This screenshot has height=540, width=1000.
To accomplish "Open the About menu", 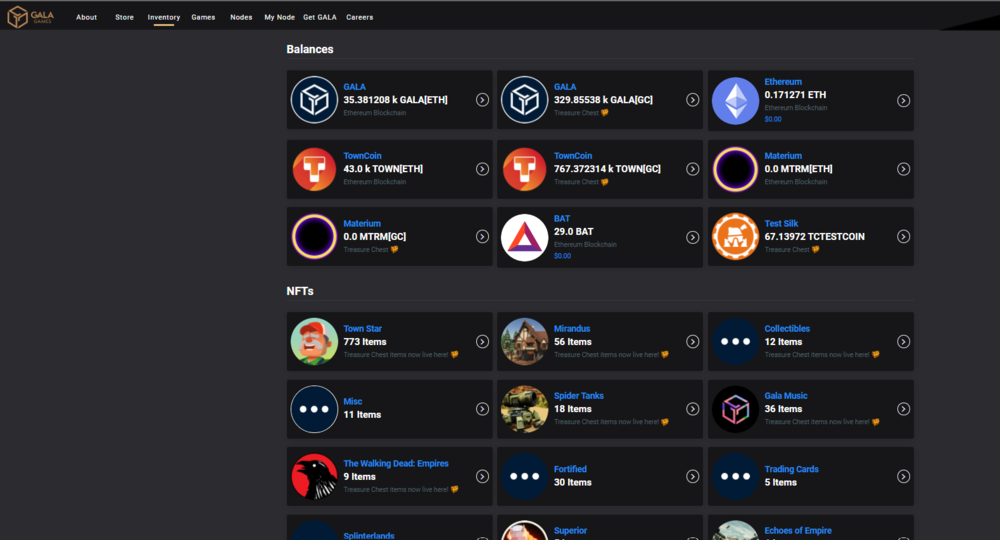I will (86, 17).
